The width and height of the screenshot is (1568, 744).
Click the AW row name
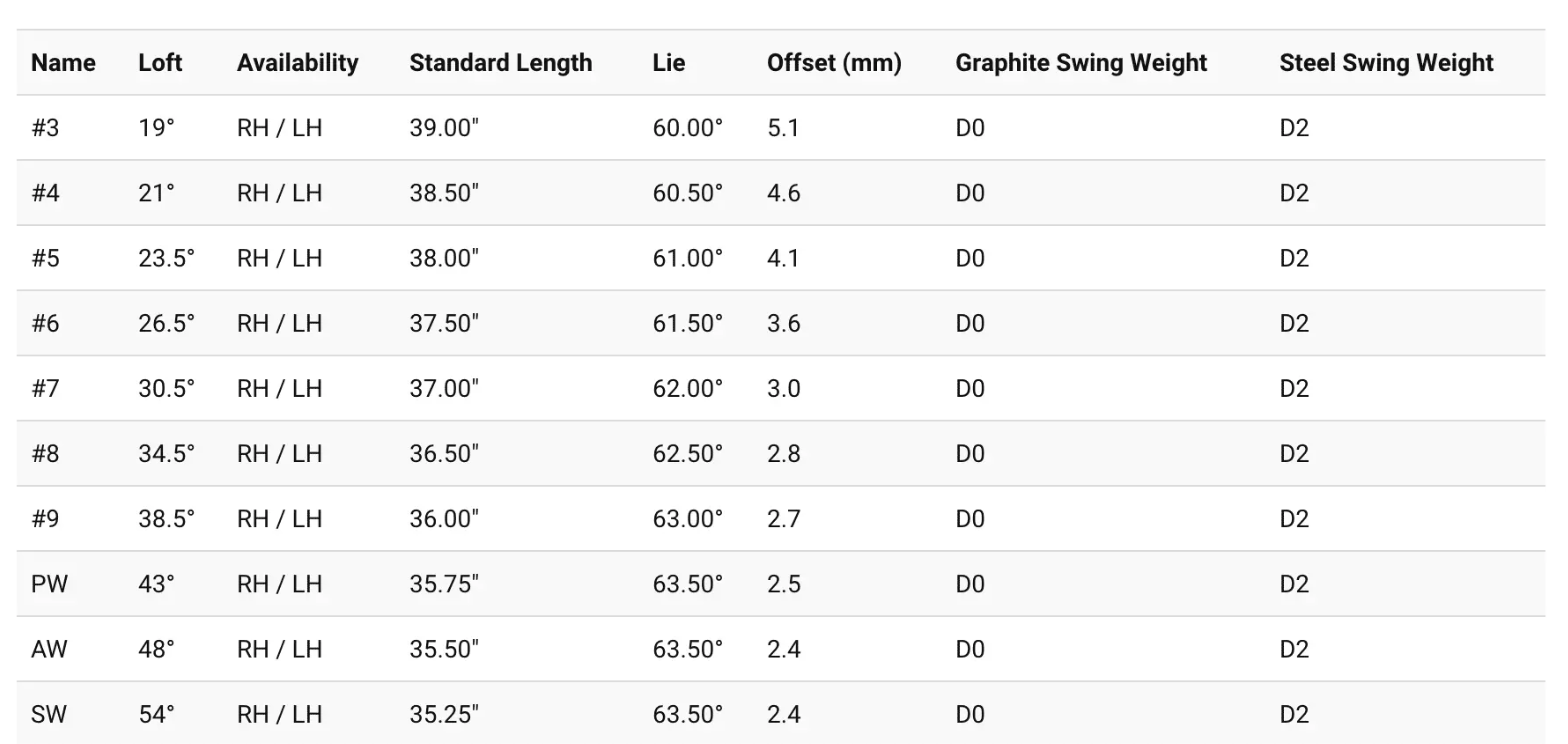(49, 649)
